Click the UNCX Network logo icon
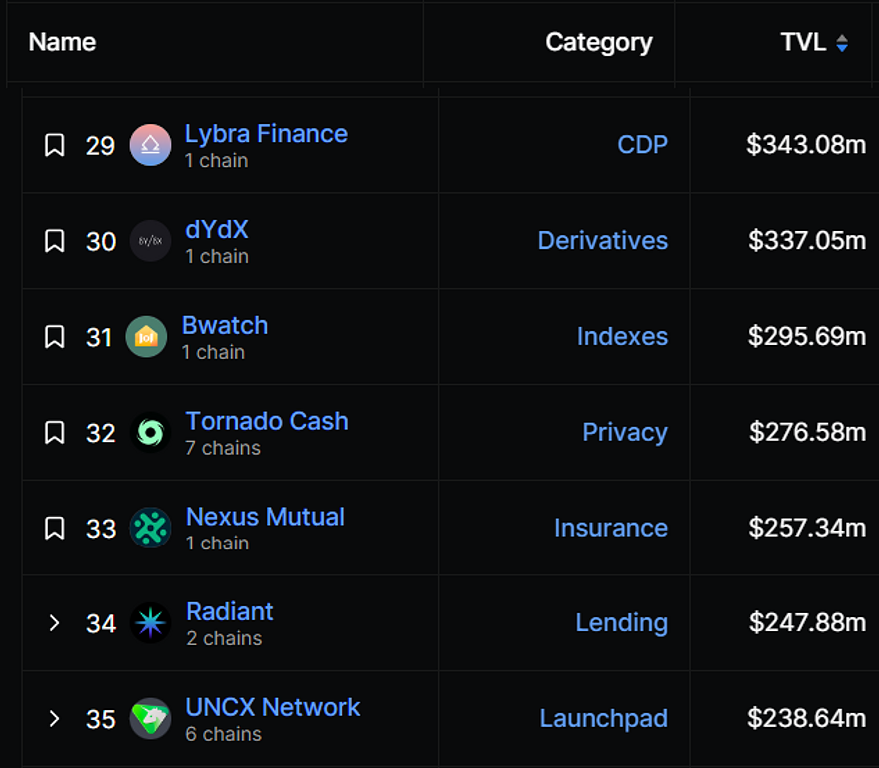 [150, 719]
